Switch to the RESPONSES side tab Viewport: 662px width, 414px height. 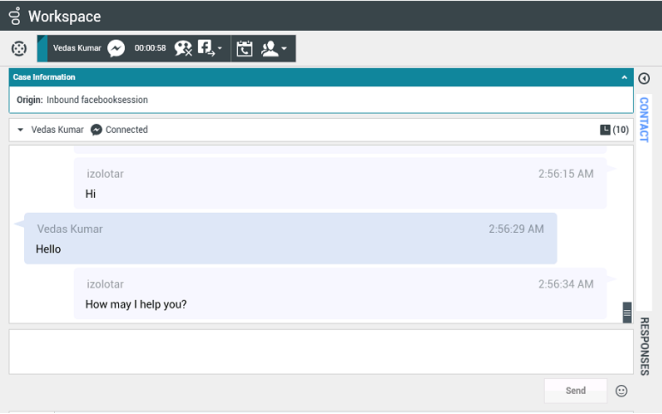point(645,345)
